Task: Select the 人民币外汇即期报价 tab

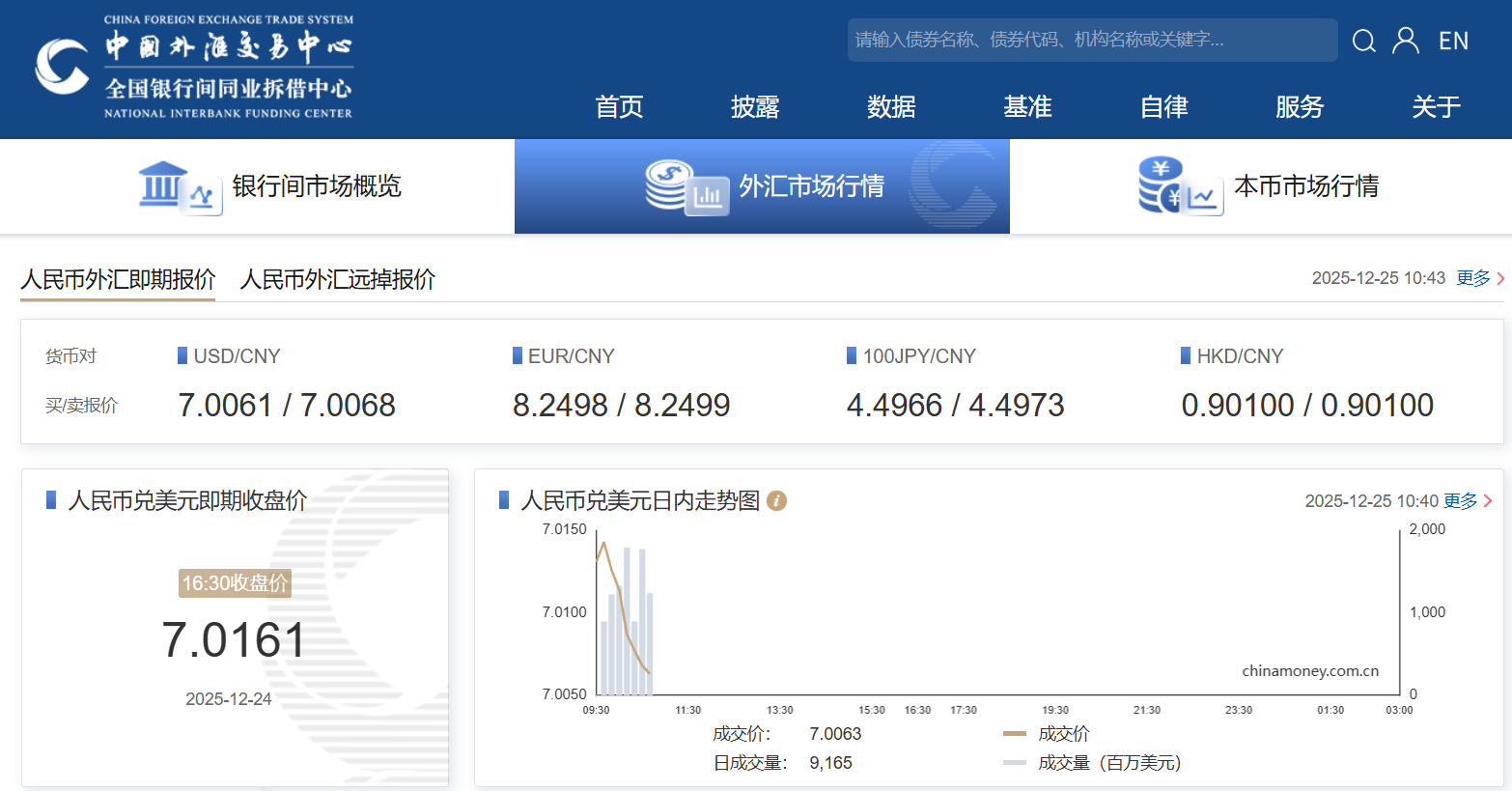Action: pyautogui.click(x=118, y=279)
